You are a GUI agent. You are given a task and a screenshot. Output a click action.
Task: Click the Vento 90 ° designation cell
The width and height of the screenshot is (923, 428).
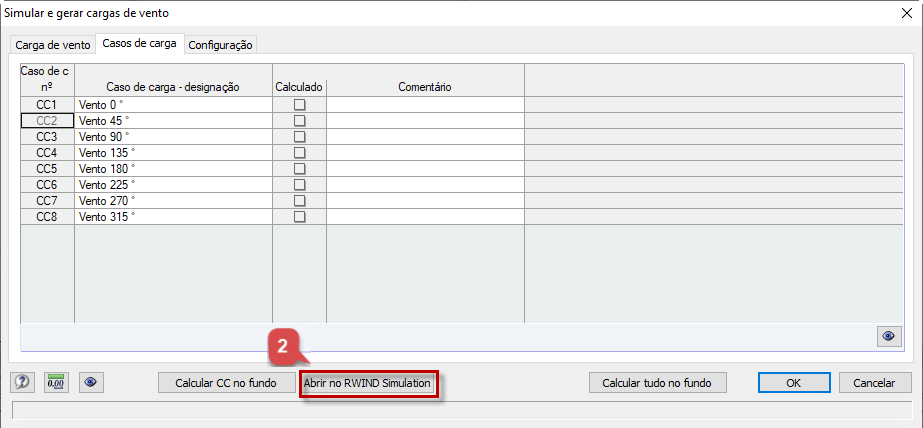[173, 137]
